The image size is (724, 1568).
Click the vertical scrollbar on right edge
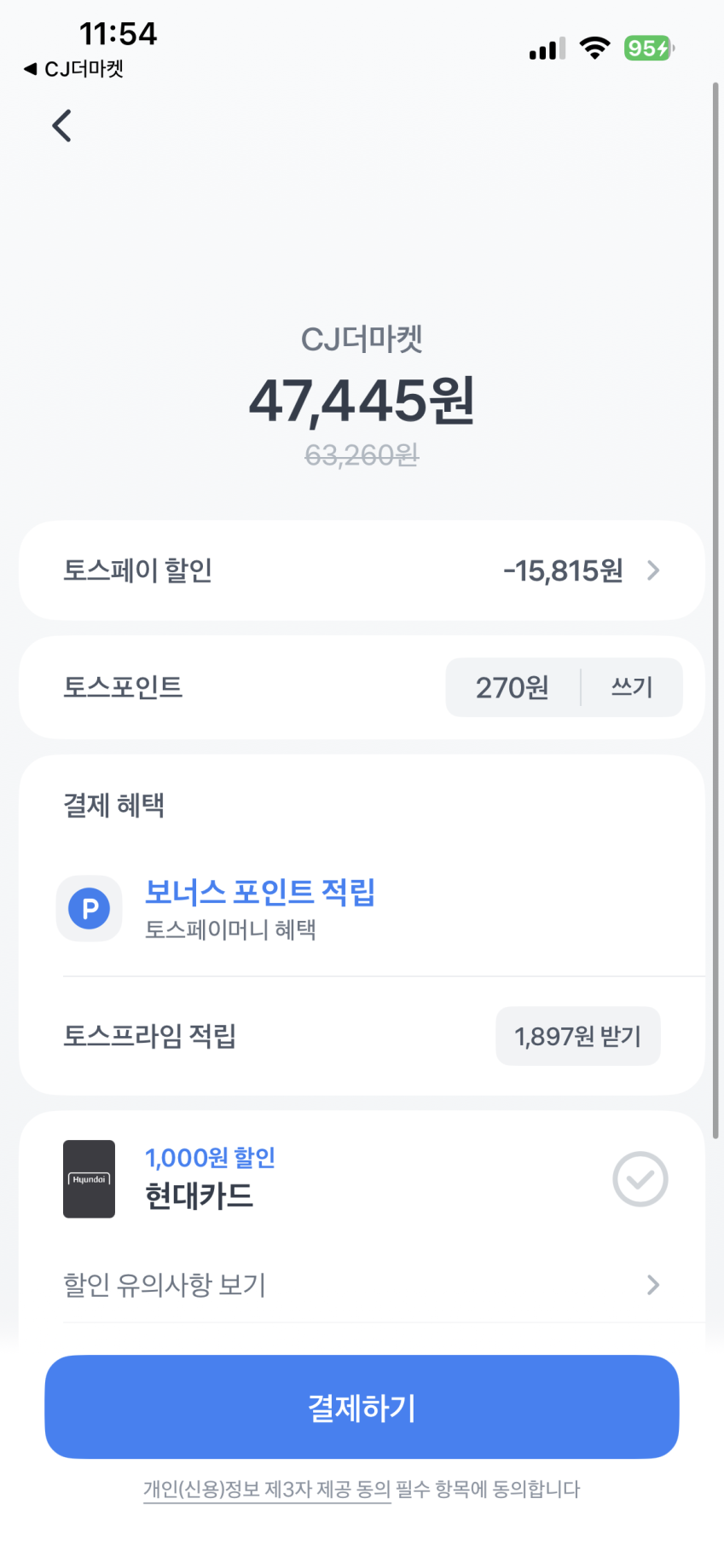(x=715, y=610)
